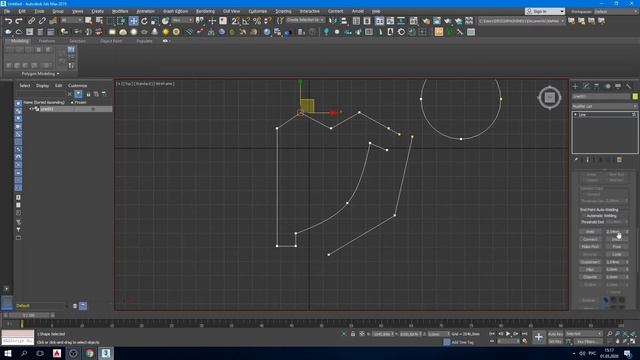
Task: Click the object color swatch beside the name field
Action: coord(635,96)
